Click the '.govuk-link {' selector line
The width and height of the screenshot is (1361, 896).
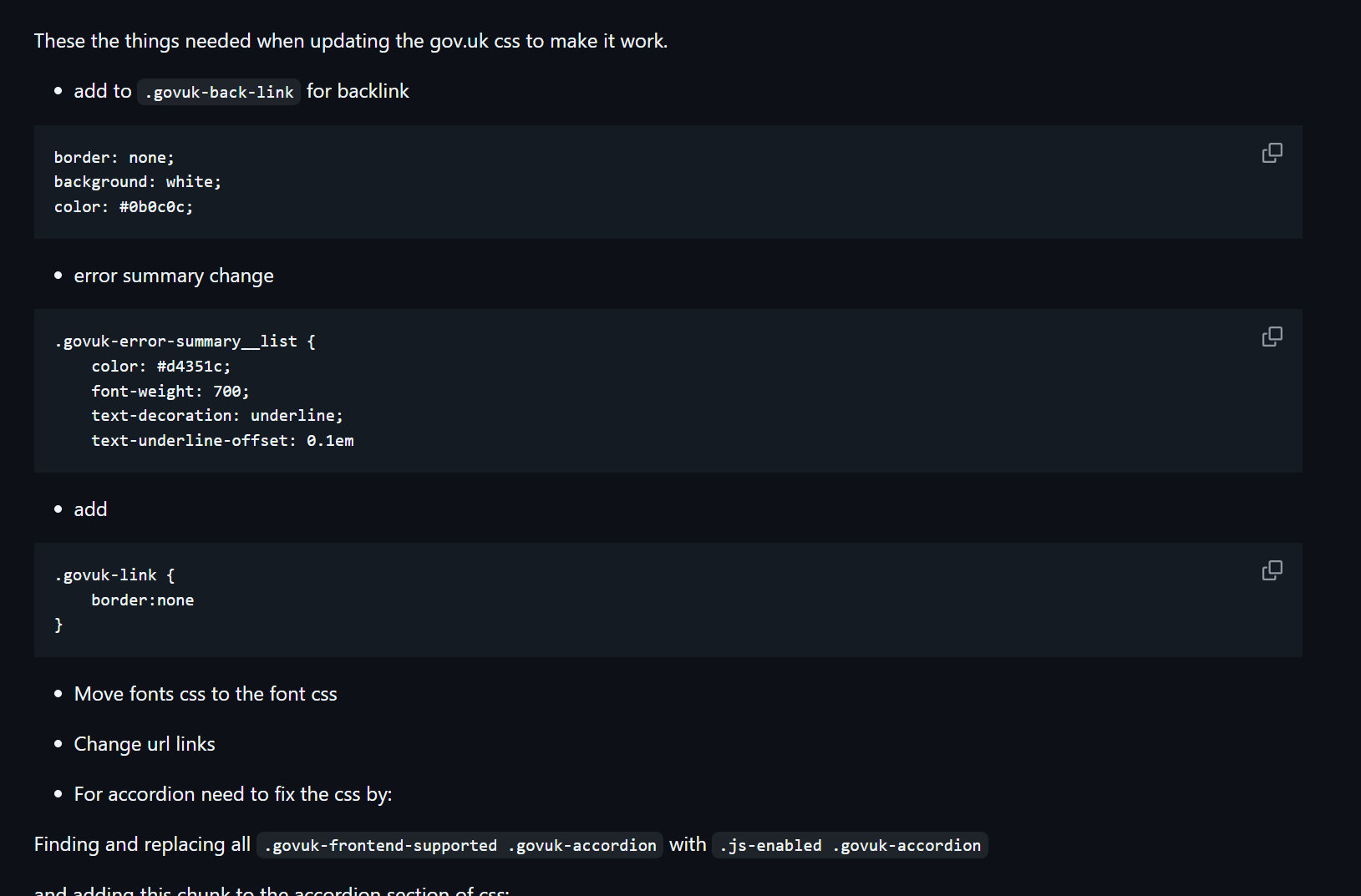click(114, 575)
